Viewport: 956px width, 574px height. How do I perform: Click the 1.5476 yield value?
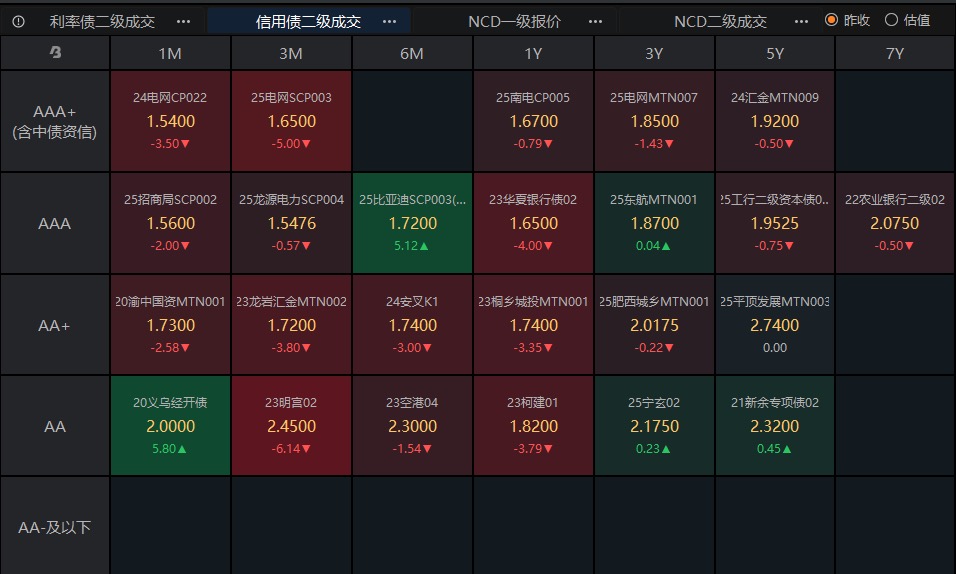tap(291, 223)
